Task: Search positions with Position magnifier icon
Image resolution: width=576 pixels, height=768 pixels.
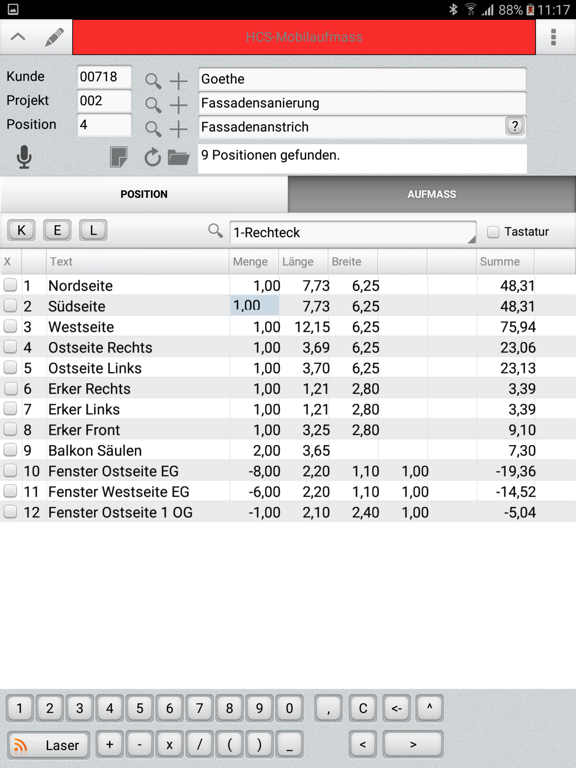Action: [153, 129]
